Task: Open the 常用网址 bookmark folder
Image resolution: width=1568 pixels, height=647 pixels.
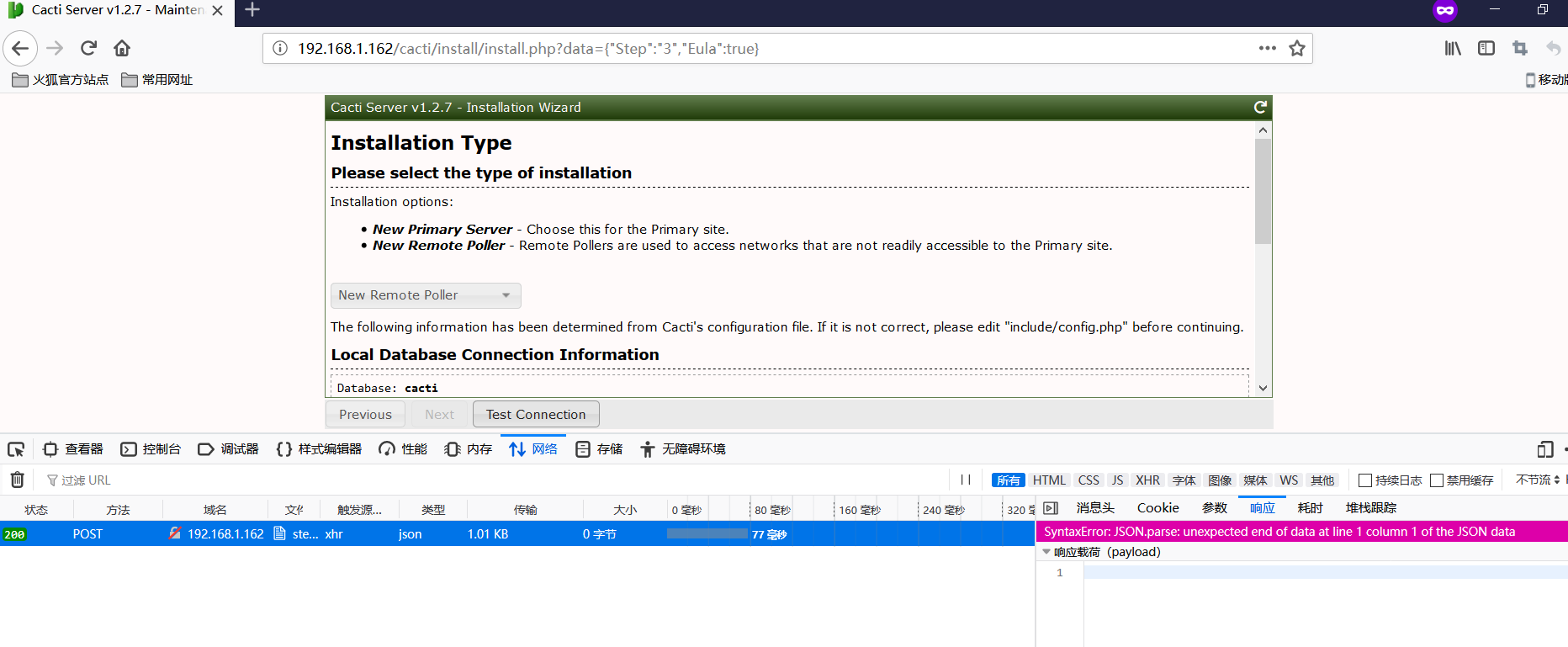Action: (x=157, y=80)
